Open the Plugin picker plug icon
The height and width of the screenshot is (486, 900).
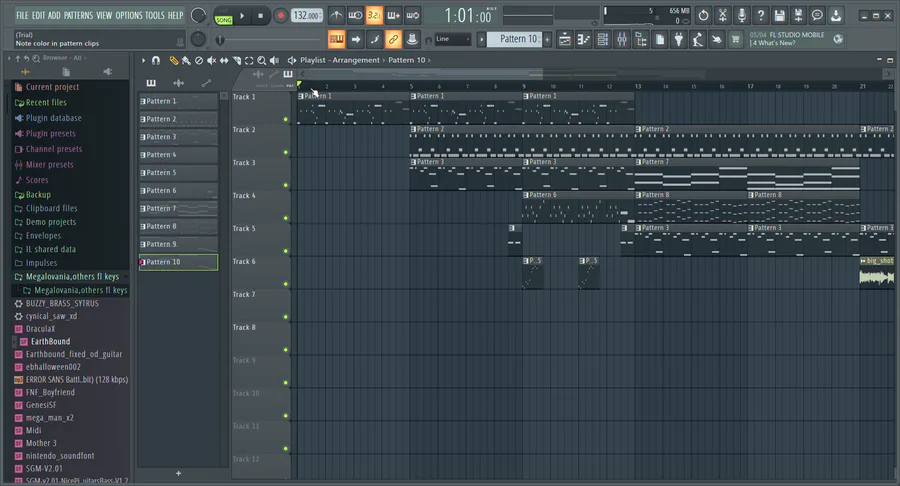(x=678, y=40)
